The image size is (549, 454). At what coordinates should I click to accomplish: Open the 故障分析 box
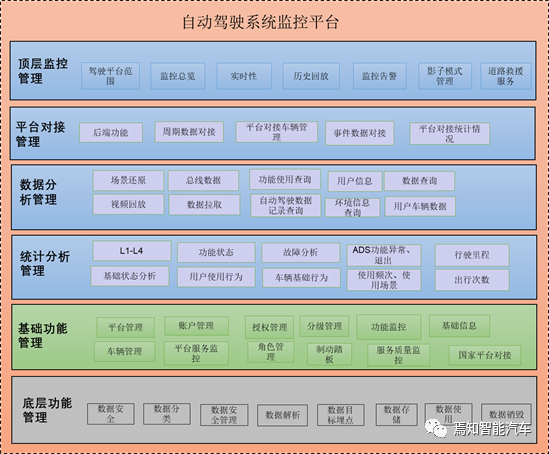coord(300,252)
